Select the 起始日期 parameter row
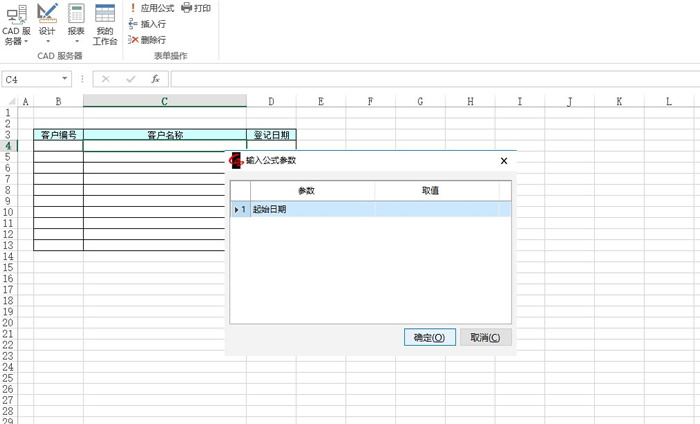 [x=311, y=209]
